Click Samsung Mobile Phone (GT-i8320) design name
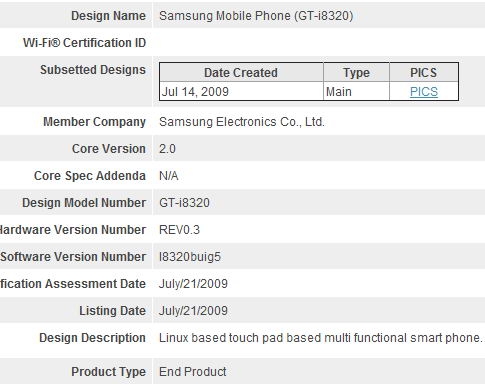 coord(256,16)
